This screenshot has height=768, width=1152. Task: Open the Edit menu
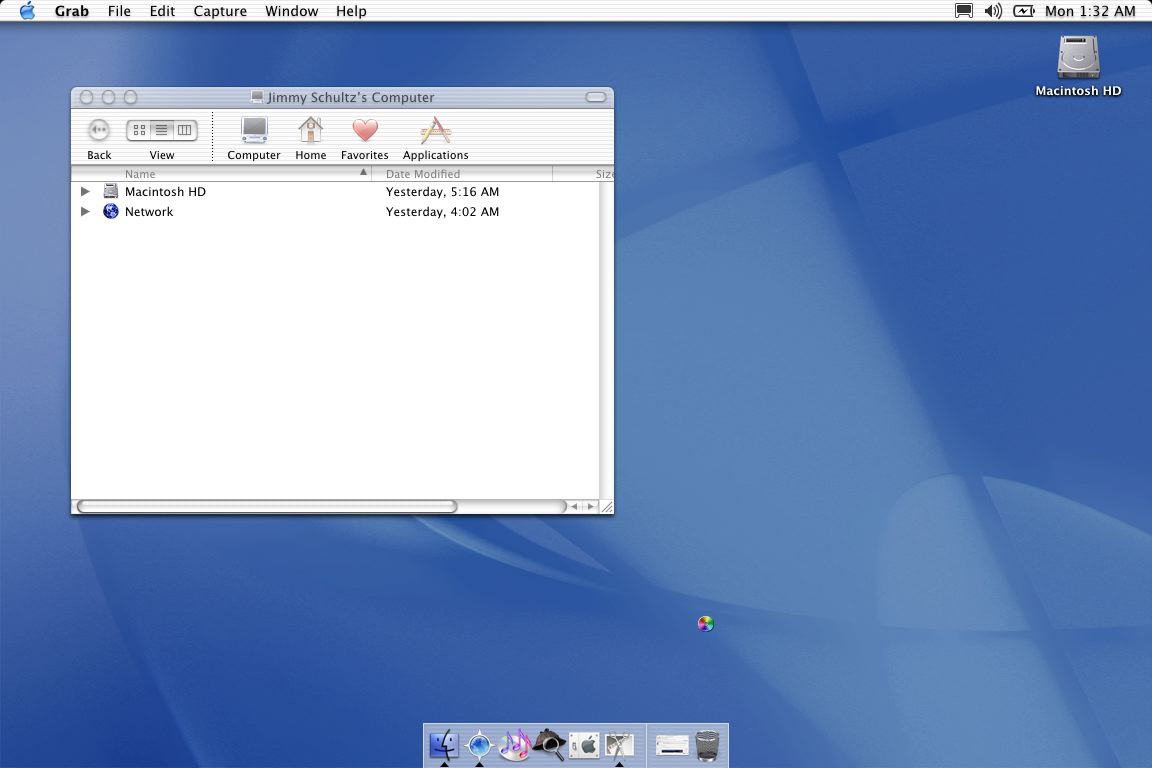162,11
